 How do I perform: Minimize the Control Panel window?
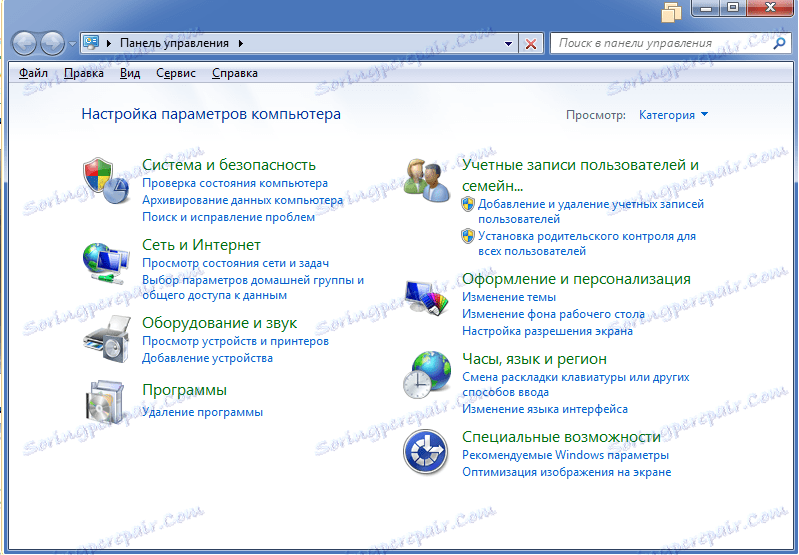(x=706, y=8)
